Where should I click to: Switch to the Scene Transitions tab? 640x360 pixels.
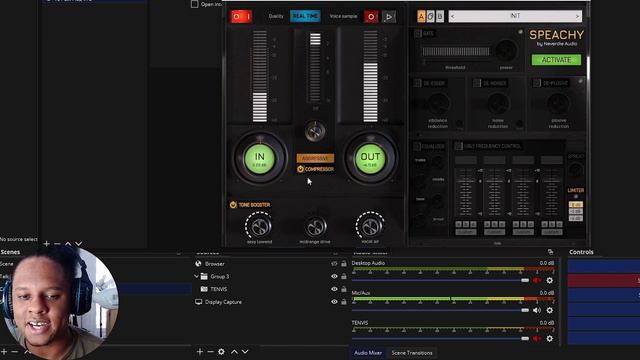click(x=411, y=353)
